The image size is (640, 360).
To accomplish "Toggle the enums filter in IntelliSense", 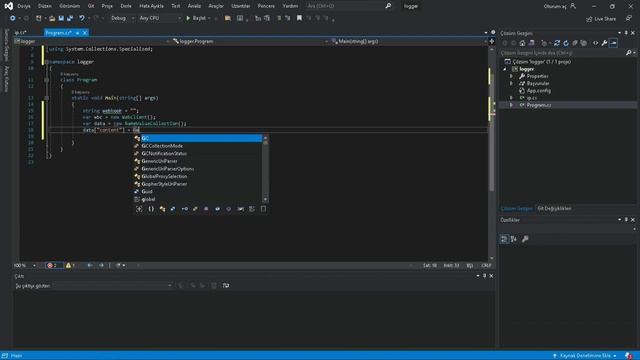I will pyautogui.click(x=195, y=209).
